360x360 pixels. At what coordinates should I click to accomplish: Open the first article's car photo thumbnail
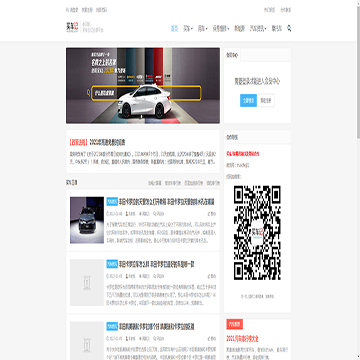(87, 220)
